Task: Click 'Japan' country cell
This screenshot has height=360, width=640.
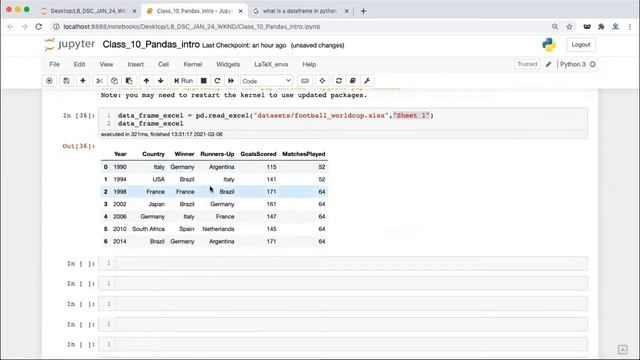Action: [x=156, y=204]
